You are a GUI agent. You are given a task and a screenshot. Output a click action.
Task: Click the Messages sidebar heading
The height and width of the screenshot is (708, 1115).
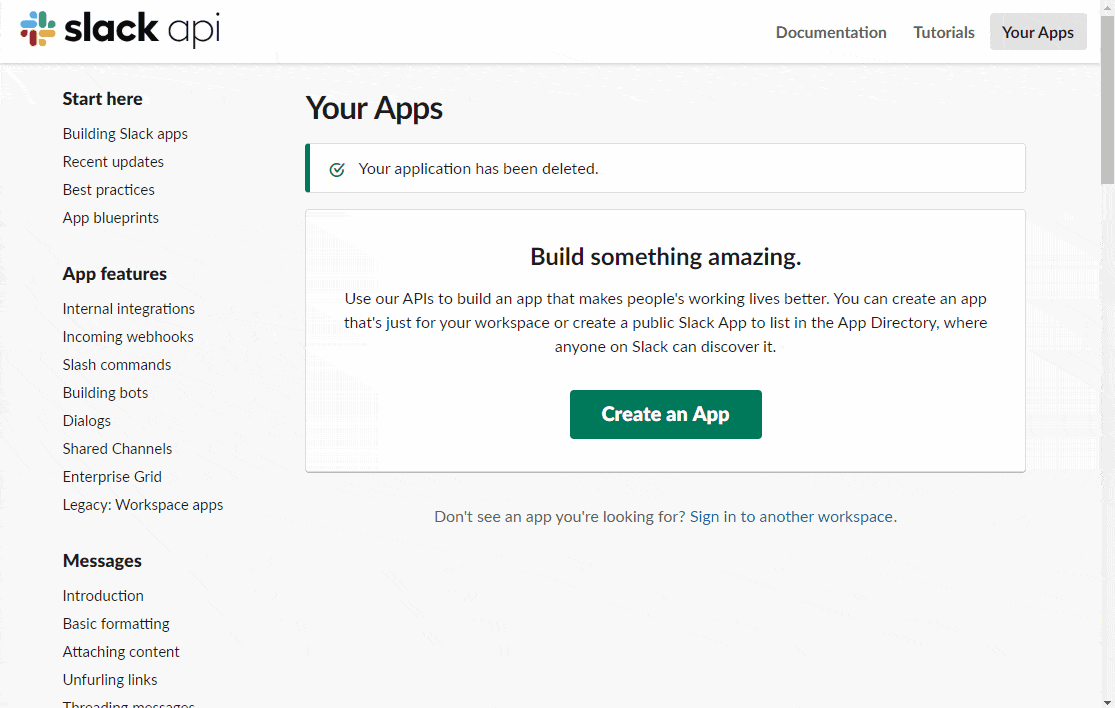pos(102,561)
